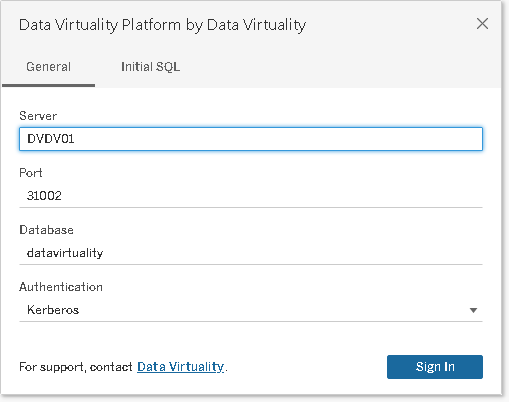This screenshot has height=402, width=509.
Task: Open the Authentication dropdown showing Kerberos
Action: click(x=251, y=310)
